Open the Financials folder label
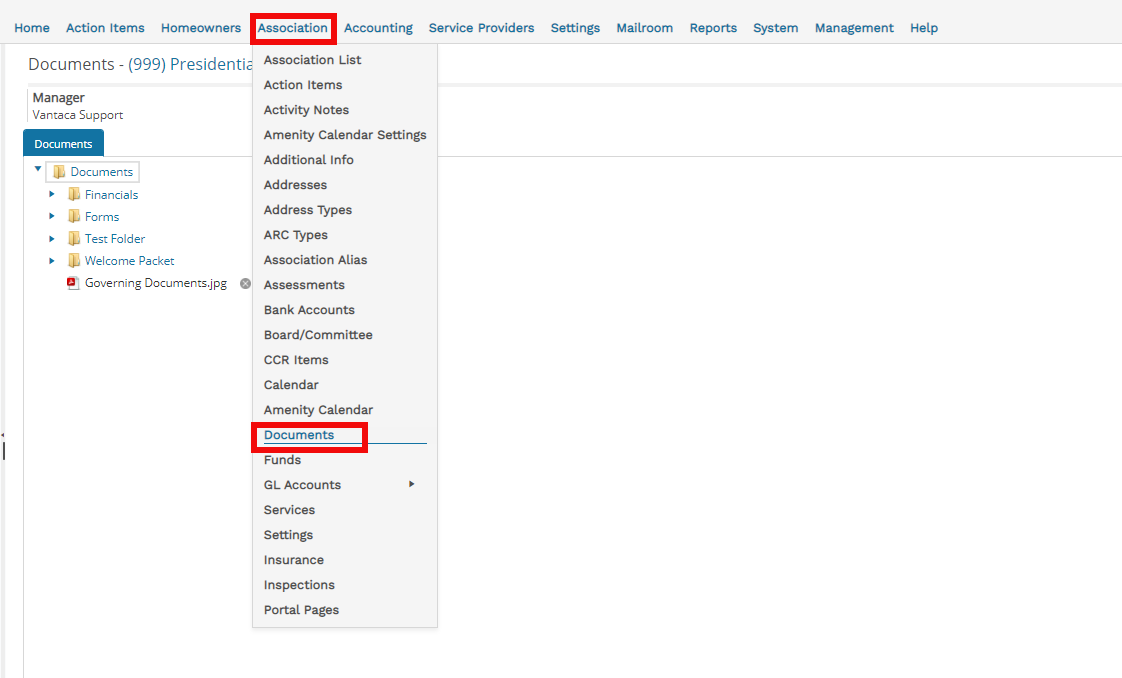The width and height of the screenshot is (1122, 678). pyautogui.click(x=112, y=195)
